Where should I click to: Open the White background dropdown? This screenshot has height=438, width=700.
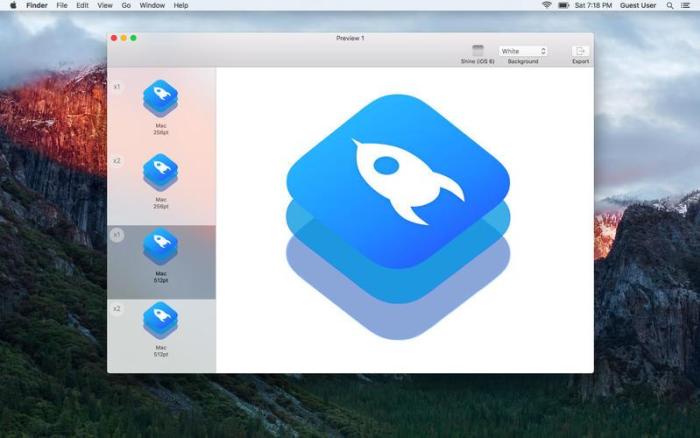point(523,51)
